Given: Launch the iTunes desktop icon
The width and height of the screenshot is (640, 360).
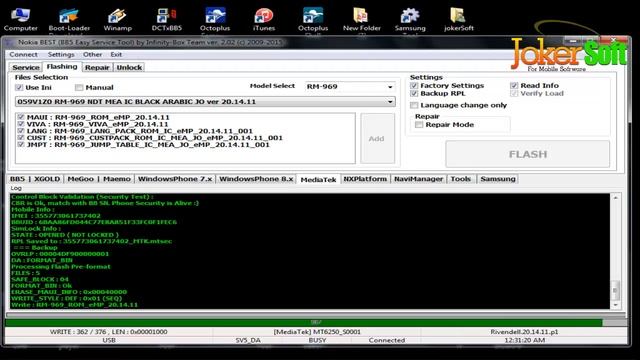Looking at the screenshot, I should 264,19.
